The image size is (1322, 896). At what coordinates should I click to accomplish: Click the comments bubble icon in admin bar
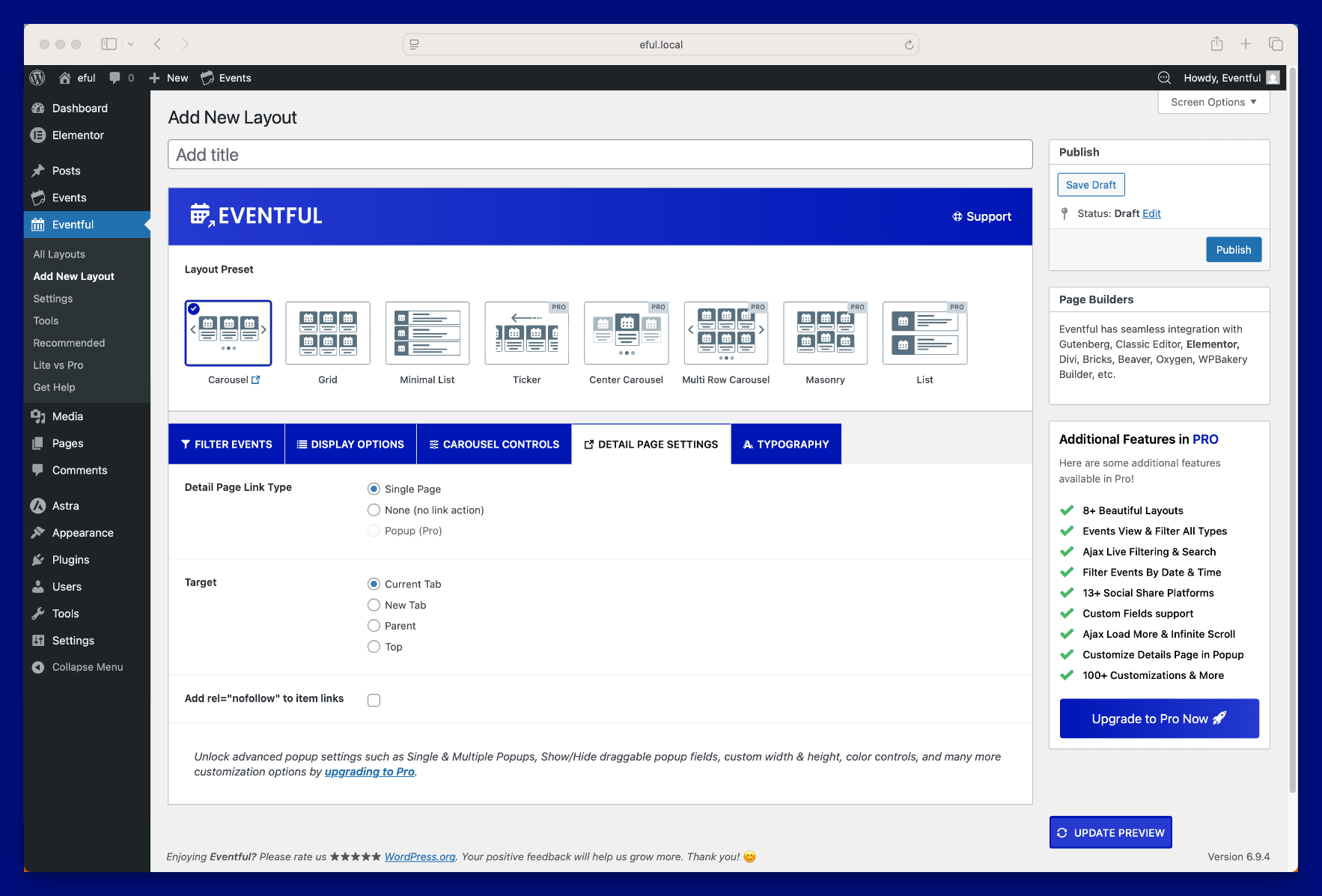coord(115,78)
